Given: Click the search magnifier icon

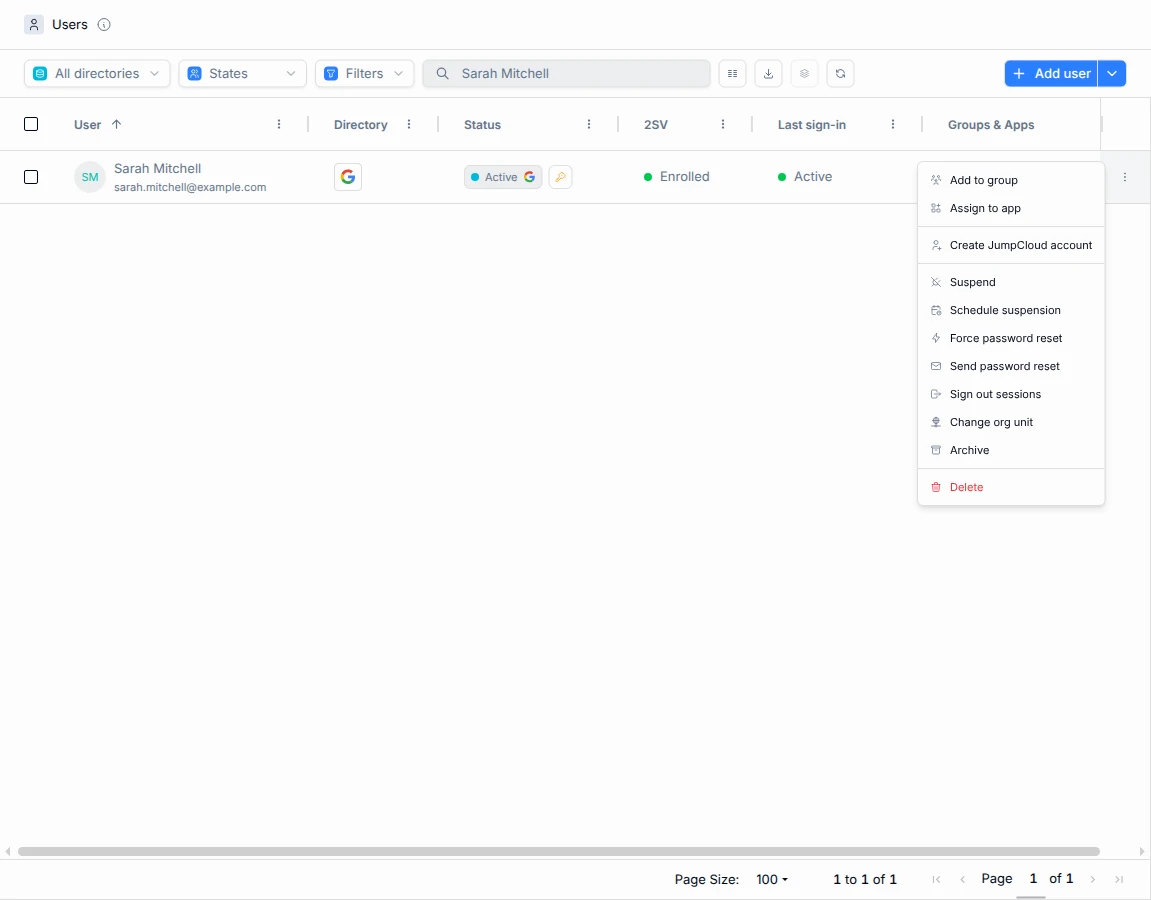Looking at the screenshot, I should 443,73.
